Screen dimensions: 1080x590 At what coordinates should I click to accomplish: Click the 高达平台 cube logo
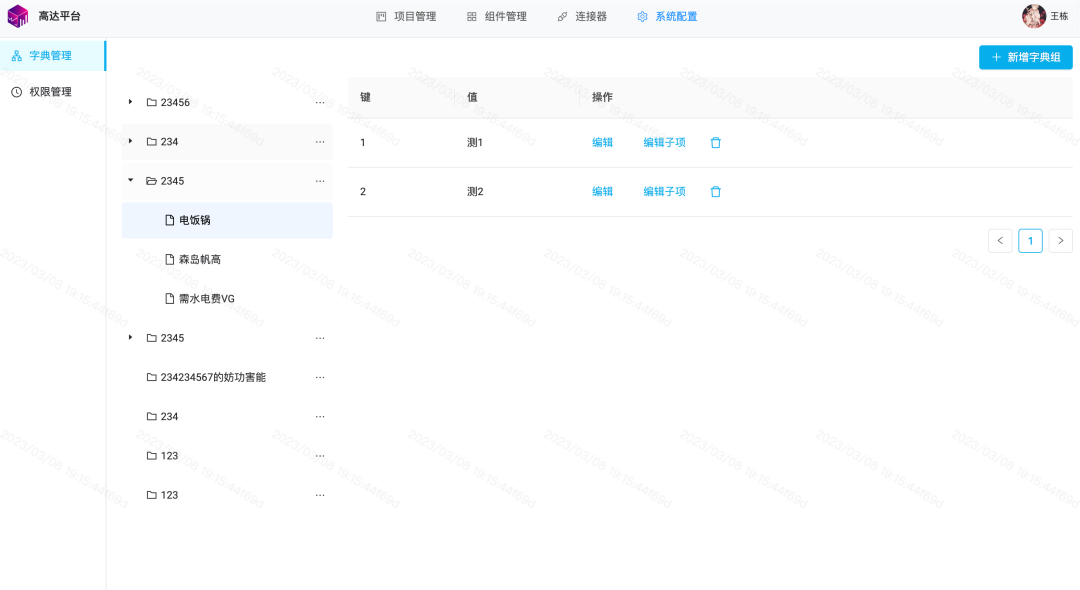(18, 16)
